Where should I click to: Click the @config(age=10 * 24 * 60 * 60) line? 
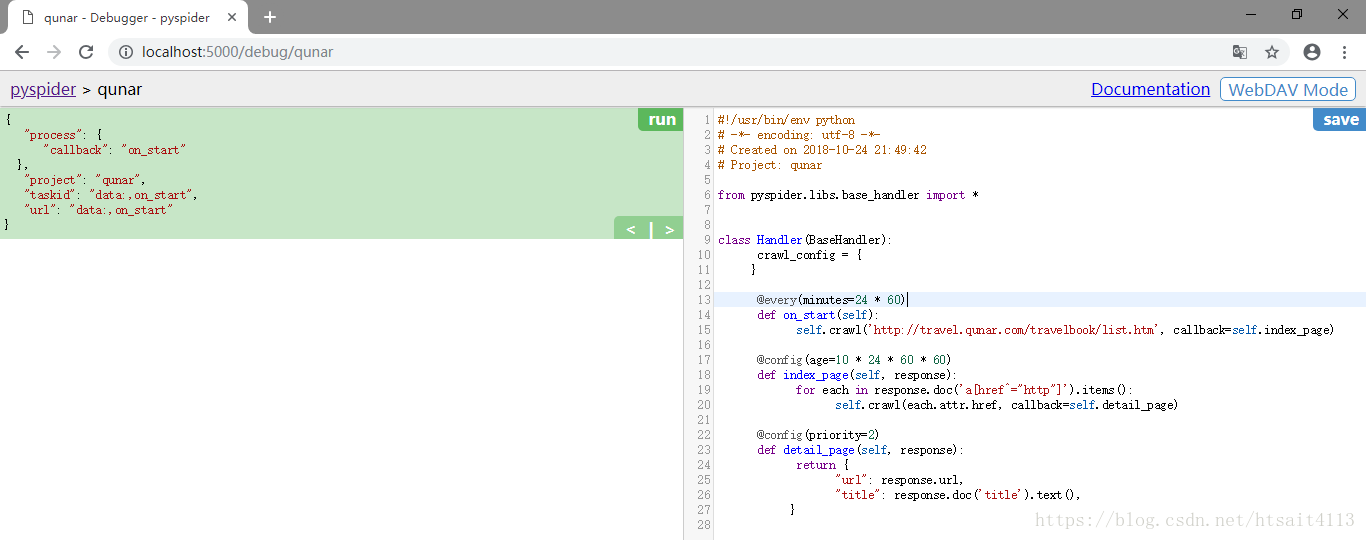click(x=854, y=360)
